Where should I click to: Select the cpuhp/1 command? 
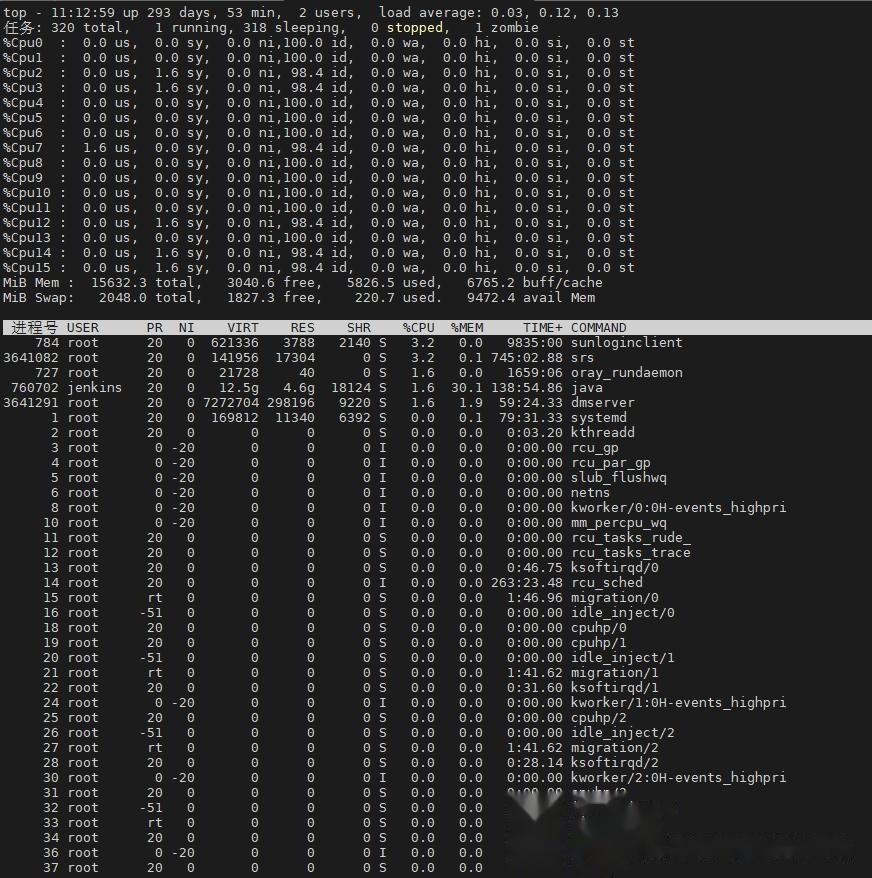(598, 643)
